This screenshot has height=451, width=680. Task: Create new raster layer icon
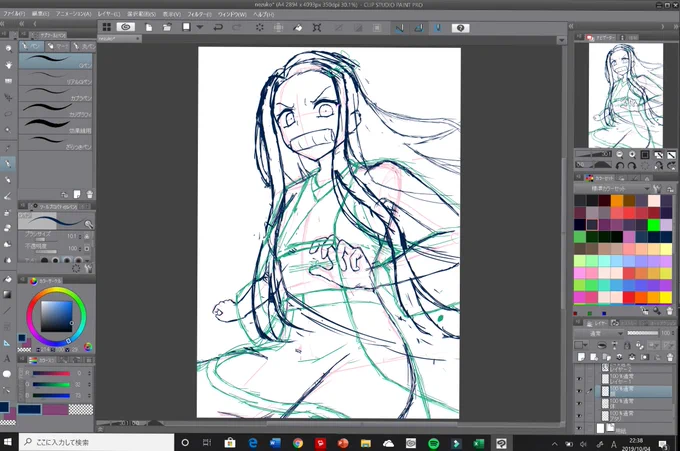coord(581,357)
